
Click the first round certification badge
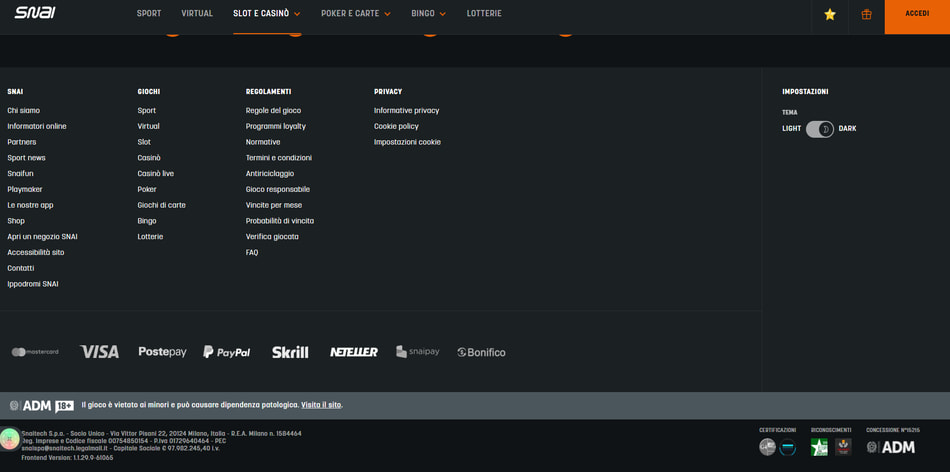coord(767,447)
